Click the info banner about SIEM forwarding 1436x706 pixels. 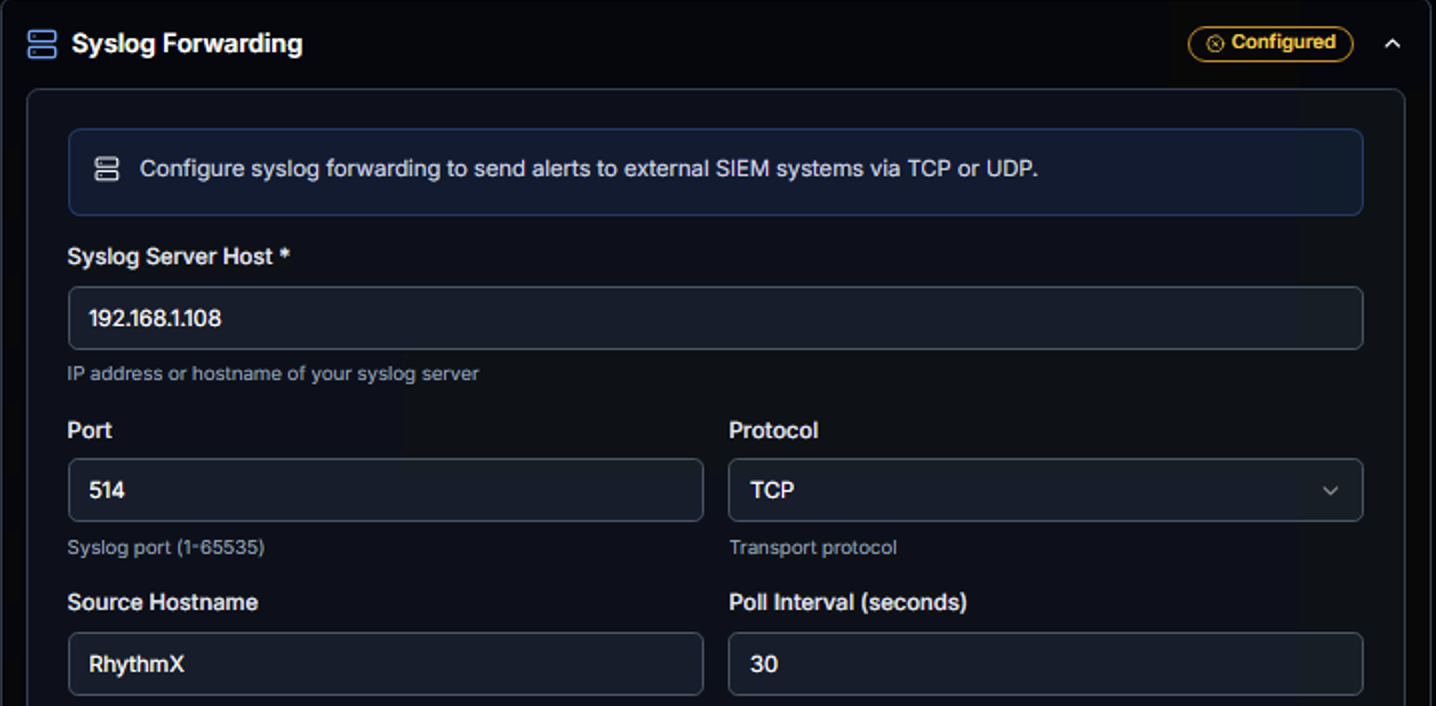pyautogui.click(x=716, y=171)
